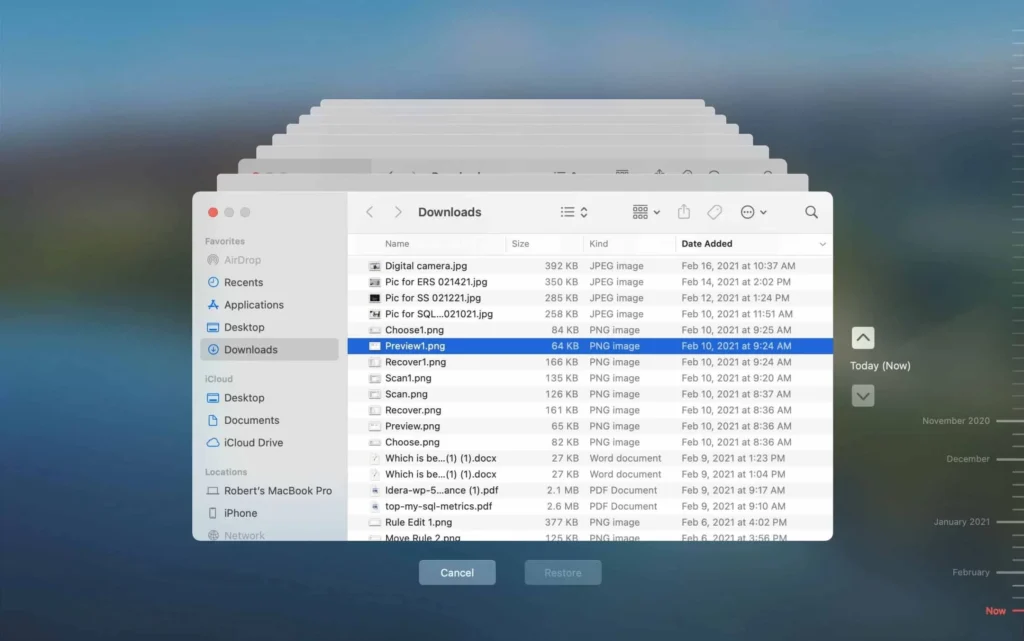The image size is (1024, 641).
Task: Select Digital camera.jpg file
Action: (590, 266)
